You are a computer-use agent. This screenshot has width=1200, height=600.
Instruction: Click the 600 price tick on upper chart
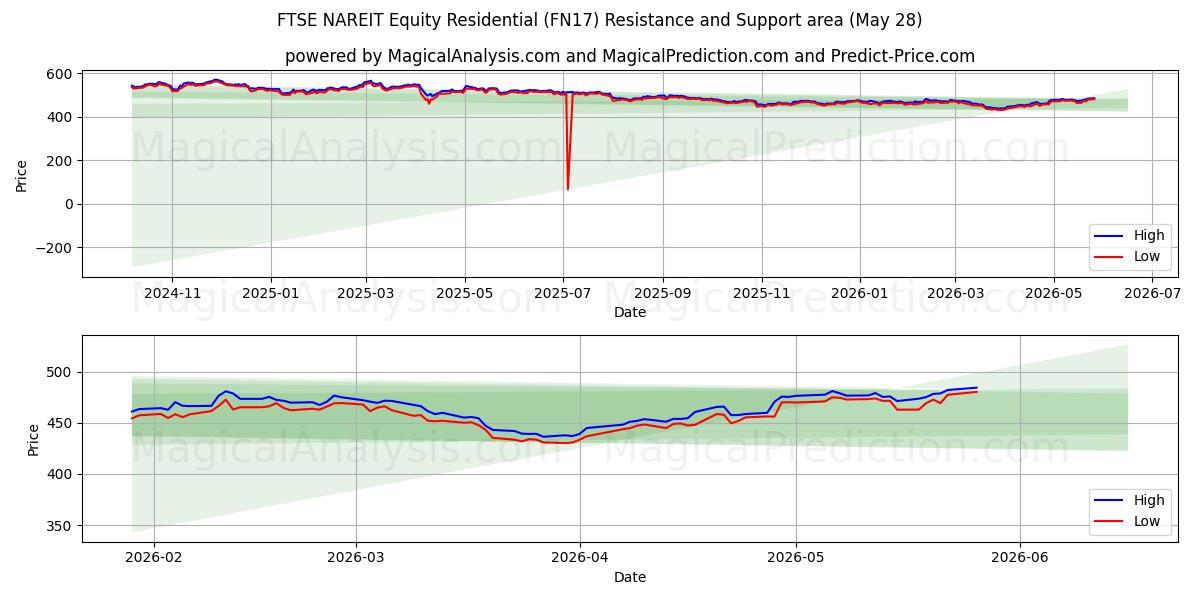[59, 74]
